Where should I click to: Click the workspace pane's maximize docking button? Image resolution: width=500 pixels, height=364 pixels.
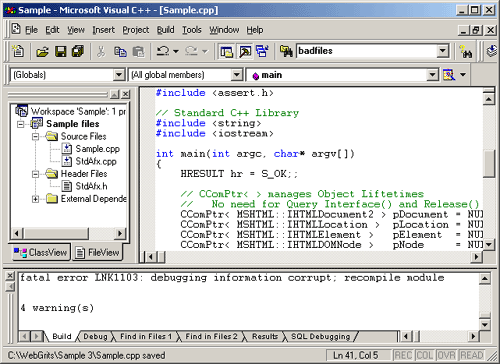coord(115,94)
